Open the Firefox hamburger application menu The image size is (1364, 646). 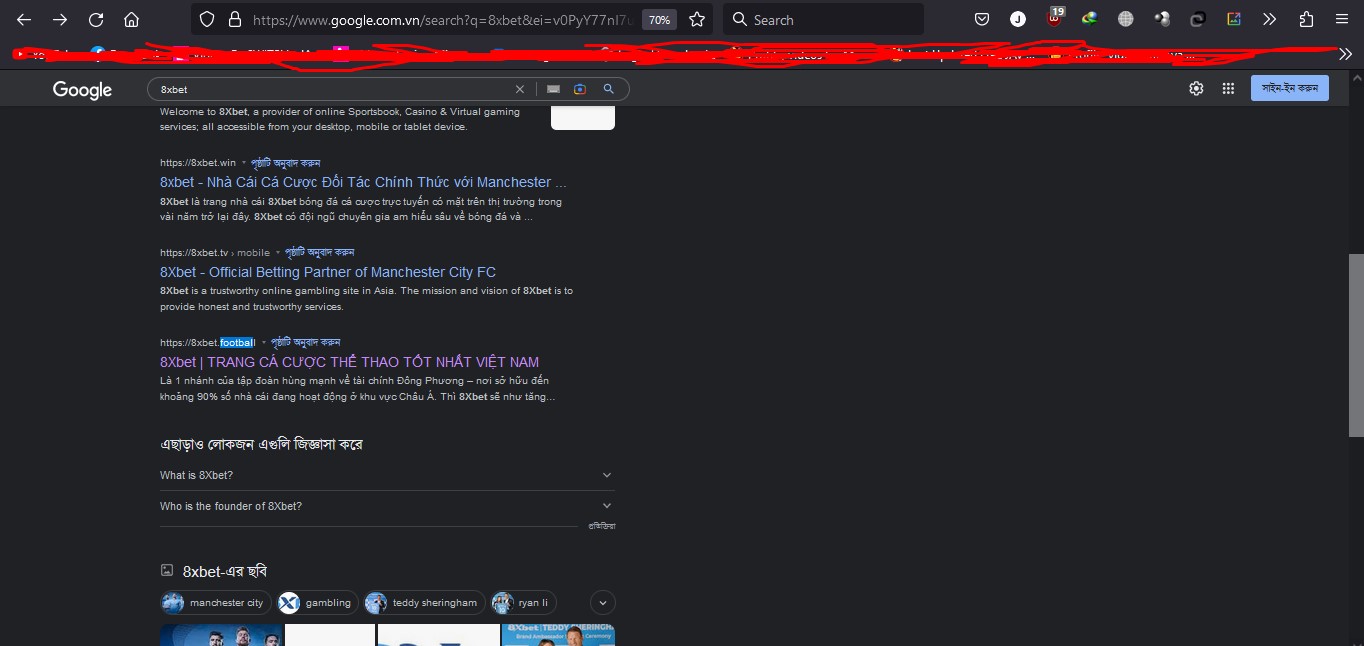pos(1342,19)
